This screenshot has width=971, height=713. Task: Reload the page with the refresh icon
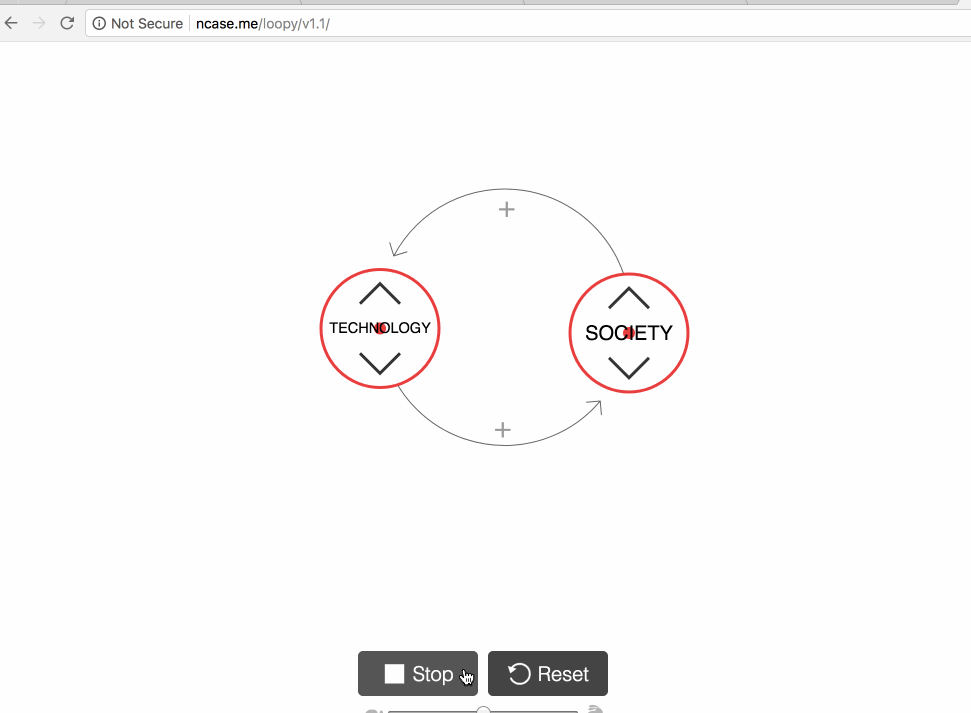pos(67,24)
